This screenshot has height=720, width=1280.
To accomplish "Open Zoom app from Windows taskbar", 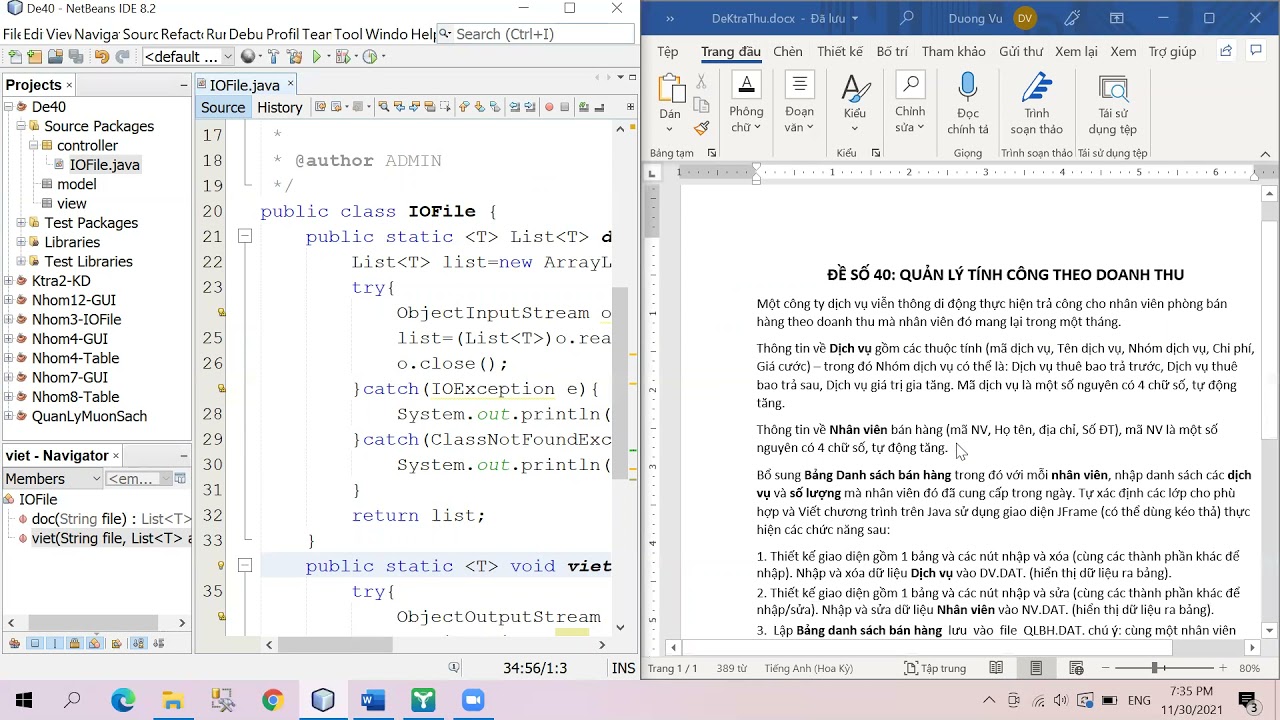I will (x=472, y=700).
